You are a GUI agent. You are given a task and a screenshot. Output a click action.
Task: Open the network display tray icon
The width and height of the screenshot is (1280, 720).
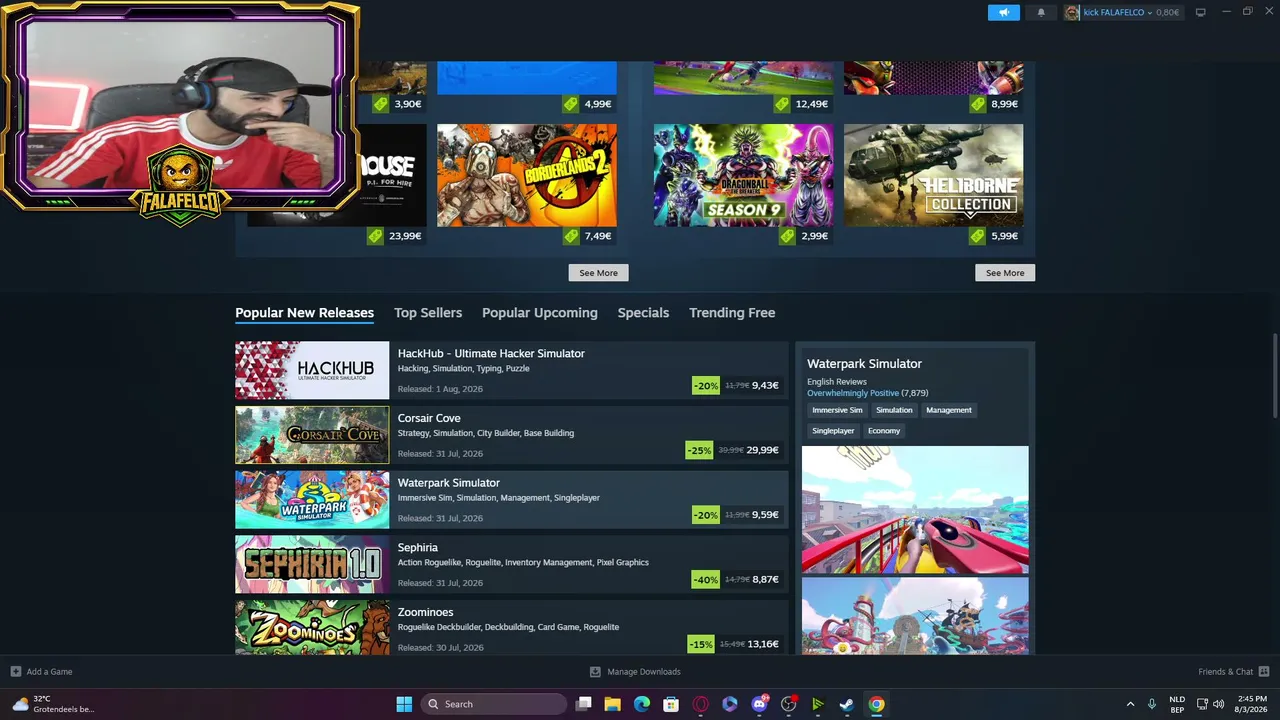(x=1203, y=704)
